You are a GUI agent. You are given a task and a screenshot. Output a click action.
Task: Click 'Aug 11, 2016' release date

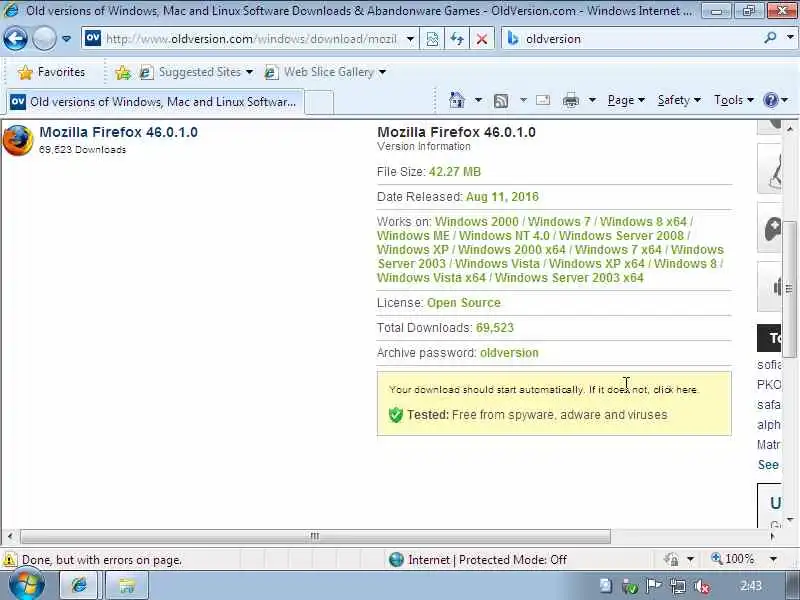pos(503,197)
